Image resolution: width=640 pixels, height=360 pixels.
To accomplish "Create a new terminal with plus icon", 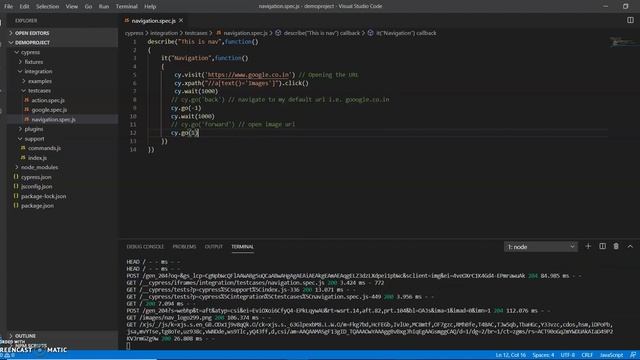I will click(x=588, y=246).
